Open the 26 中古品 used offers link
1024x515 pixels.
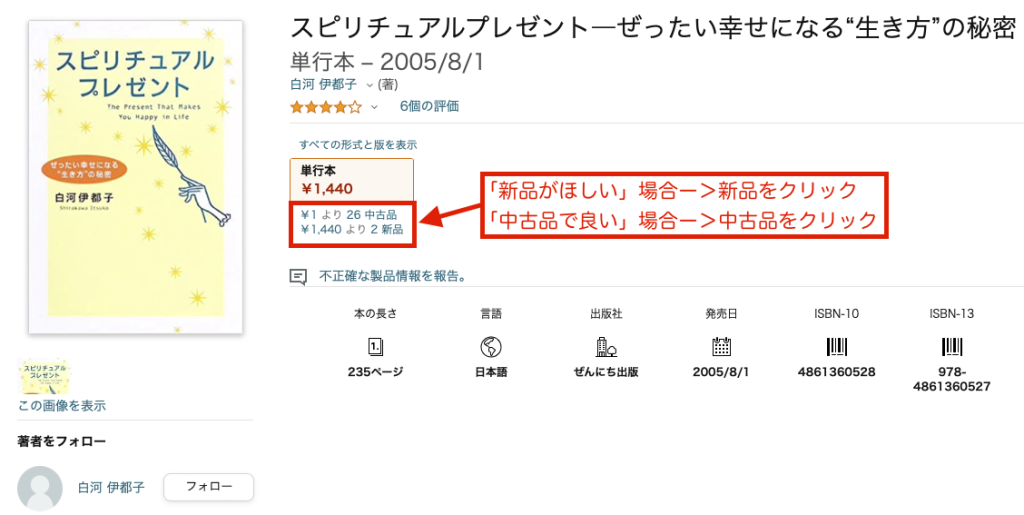pyautogui.click(x=348, y=214)
